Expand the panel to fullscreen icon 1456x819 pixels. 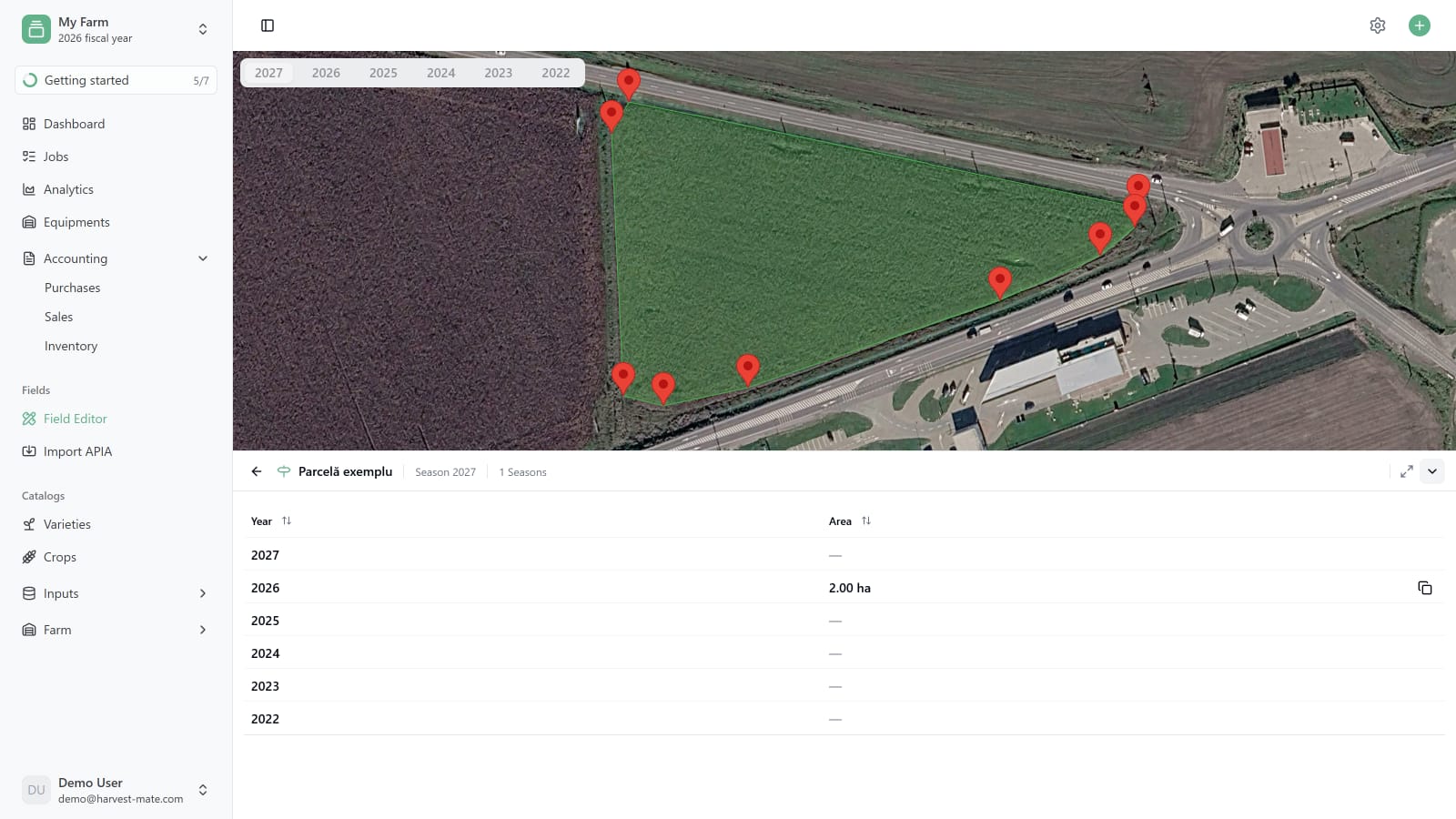point(1407,471)
